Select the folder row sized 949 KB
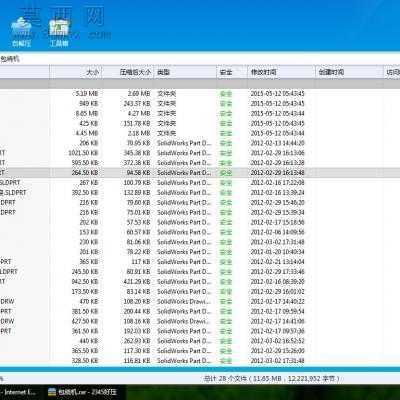 coord(200,104)
